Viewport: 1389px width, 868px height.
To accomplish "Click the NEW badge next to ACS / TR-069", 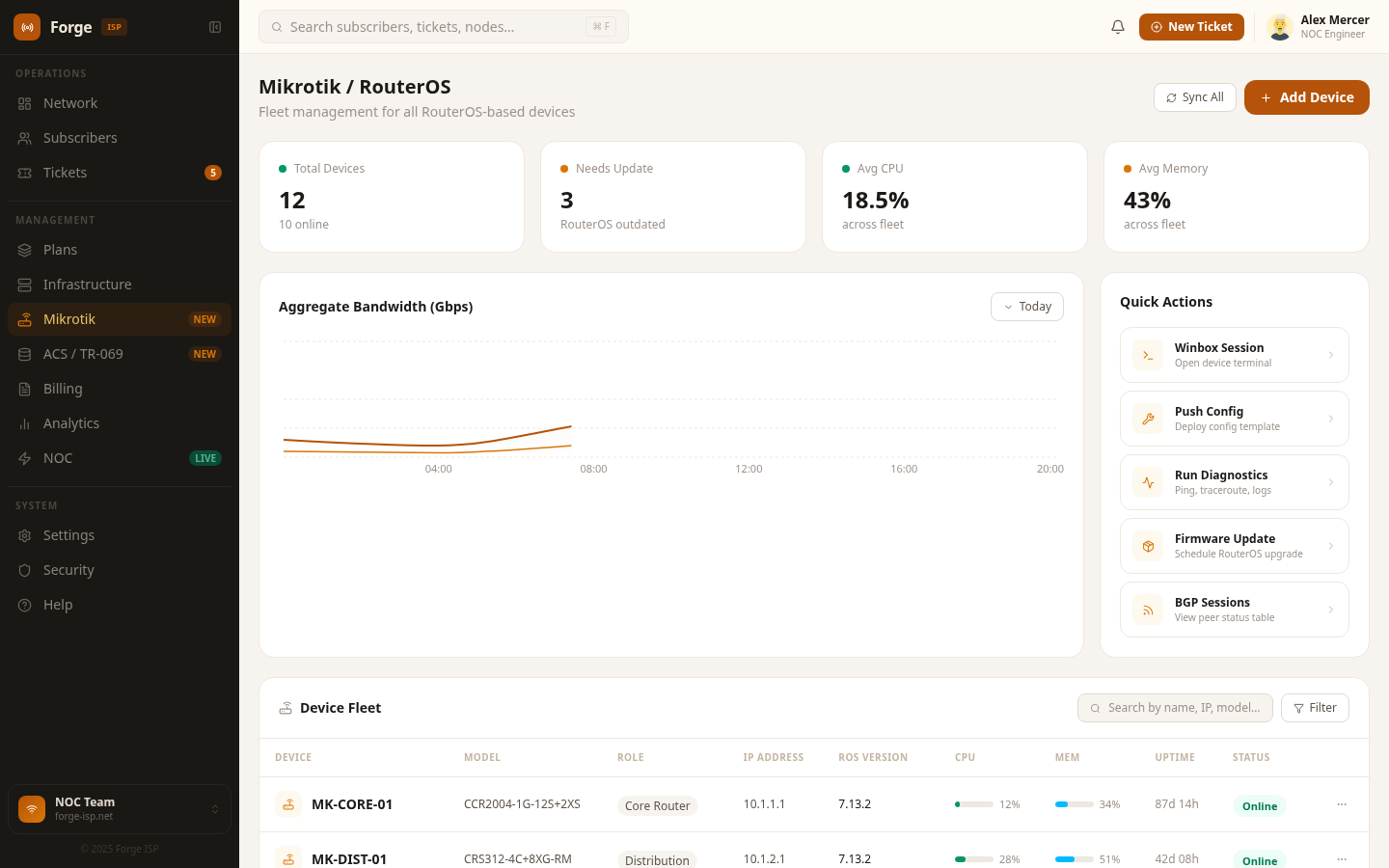I will tap(204, 354).
